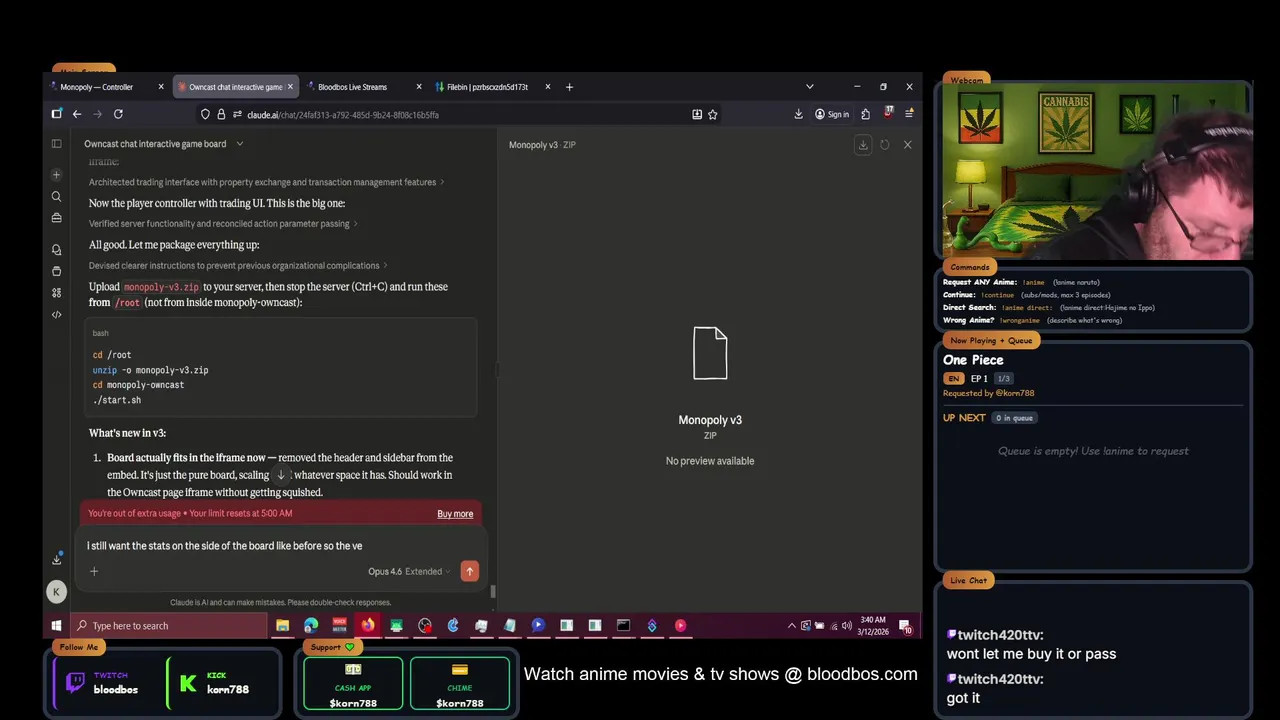Open the Opus 4.6 Extended model selector
The height and width of the screenshot is (720, 1280).
(x=408, y=571)
